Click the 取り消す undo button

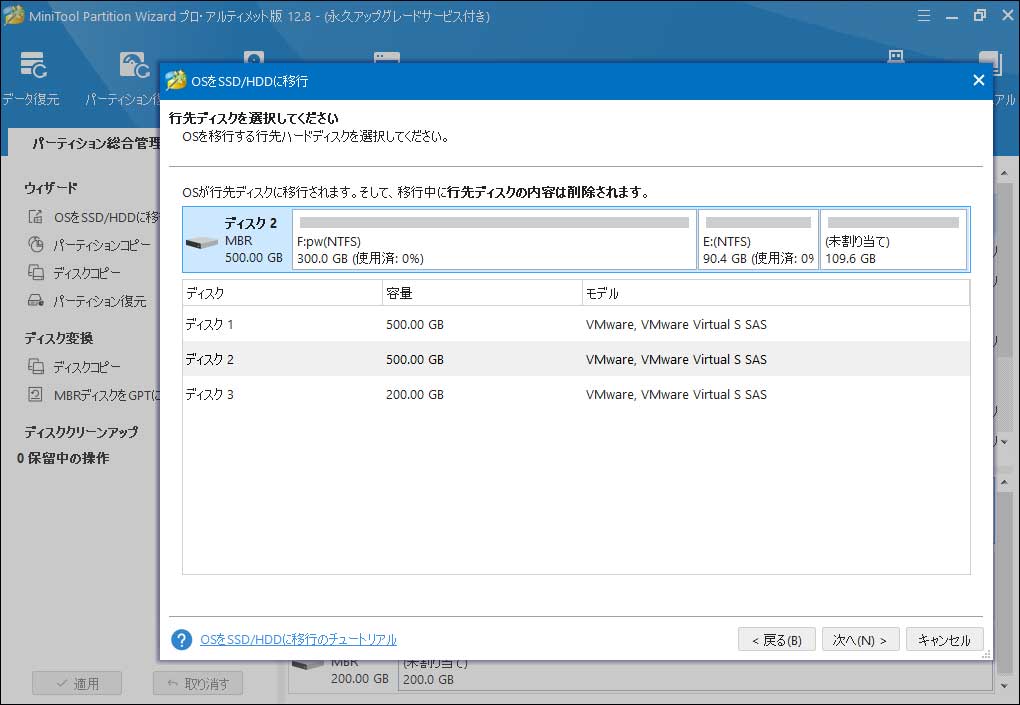click(x=198, y=684)
